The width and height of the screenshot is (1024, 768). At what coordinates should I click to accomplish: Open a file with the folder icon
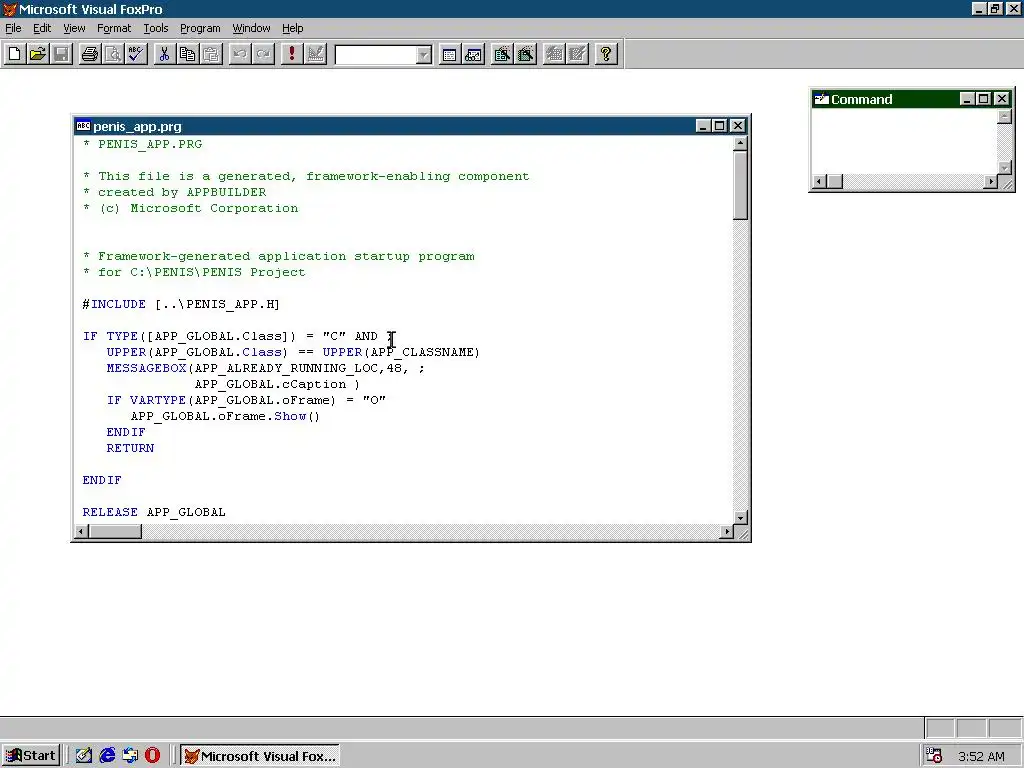38,54
